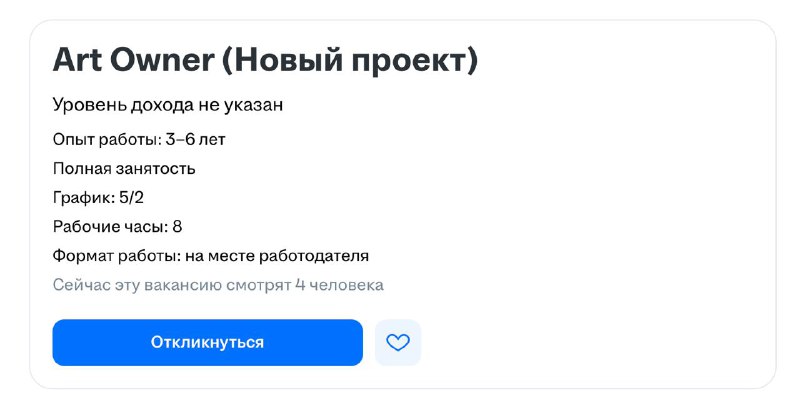Click the word "Art" in the heading
This screenshot has width=800, height=403.
coord(75,61)
